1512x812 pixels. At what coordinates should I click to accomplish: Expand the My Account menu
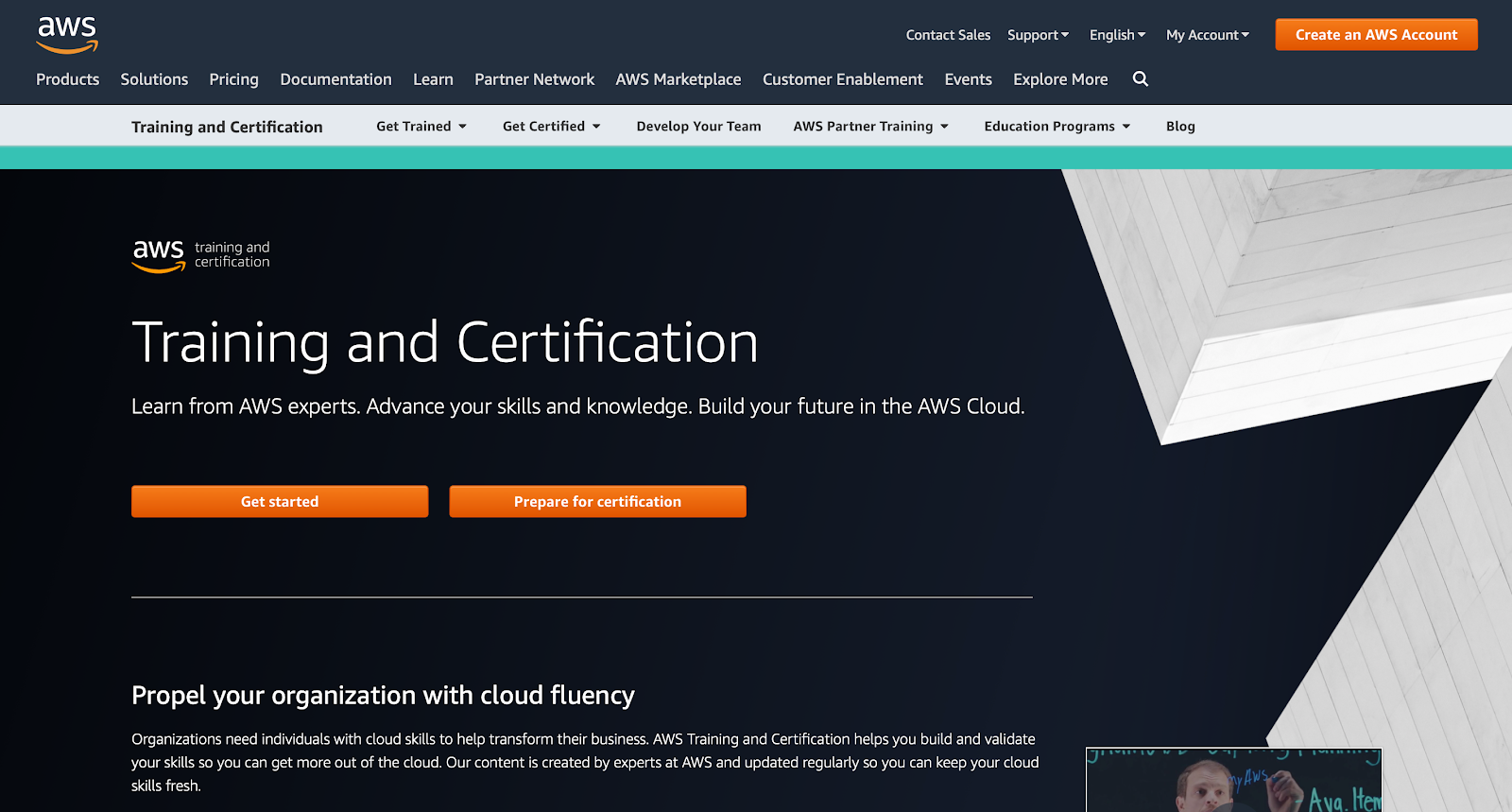pos(1208,35)
